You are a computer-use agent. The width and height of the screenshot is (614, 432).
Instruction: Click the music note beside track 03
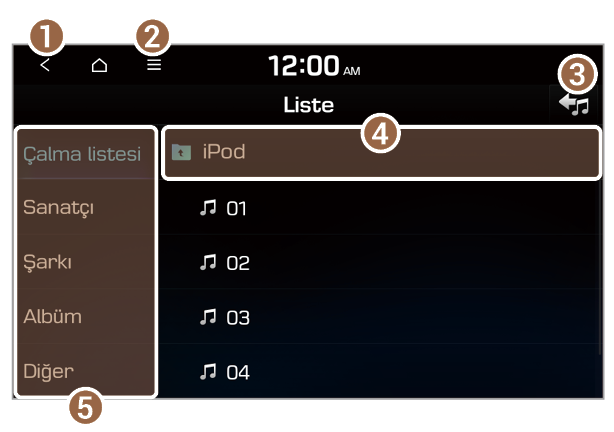208,318
